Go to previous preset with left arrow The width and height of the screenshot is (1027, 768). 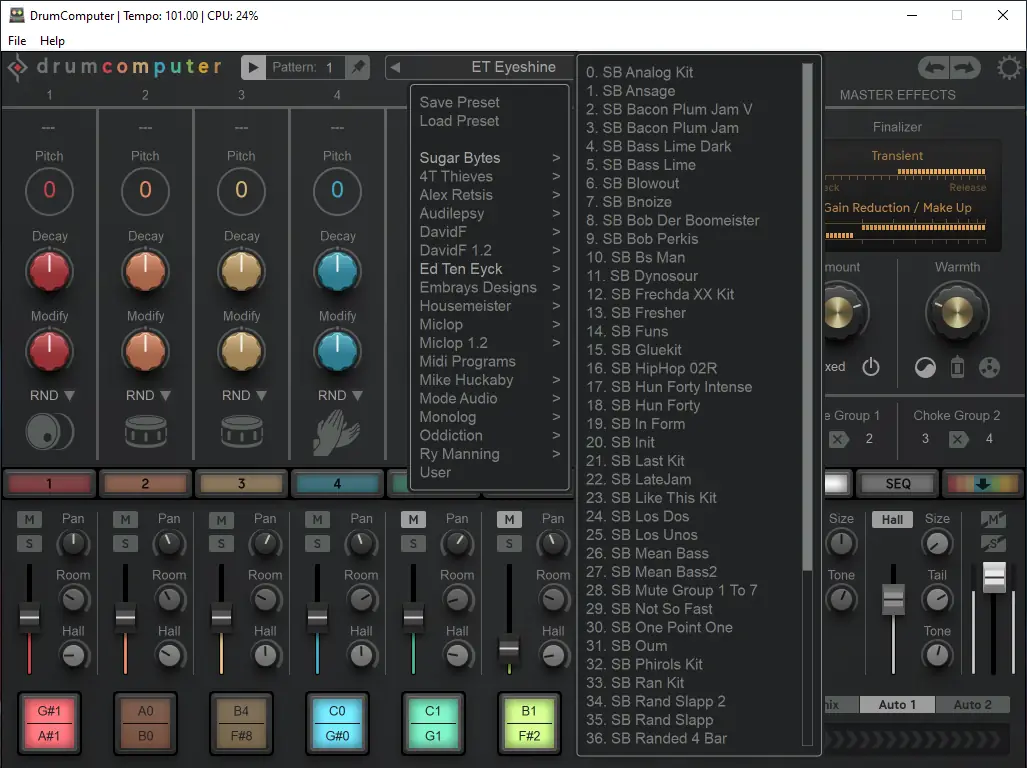click(x=395, y=67)
